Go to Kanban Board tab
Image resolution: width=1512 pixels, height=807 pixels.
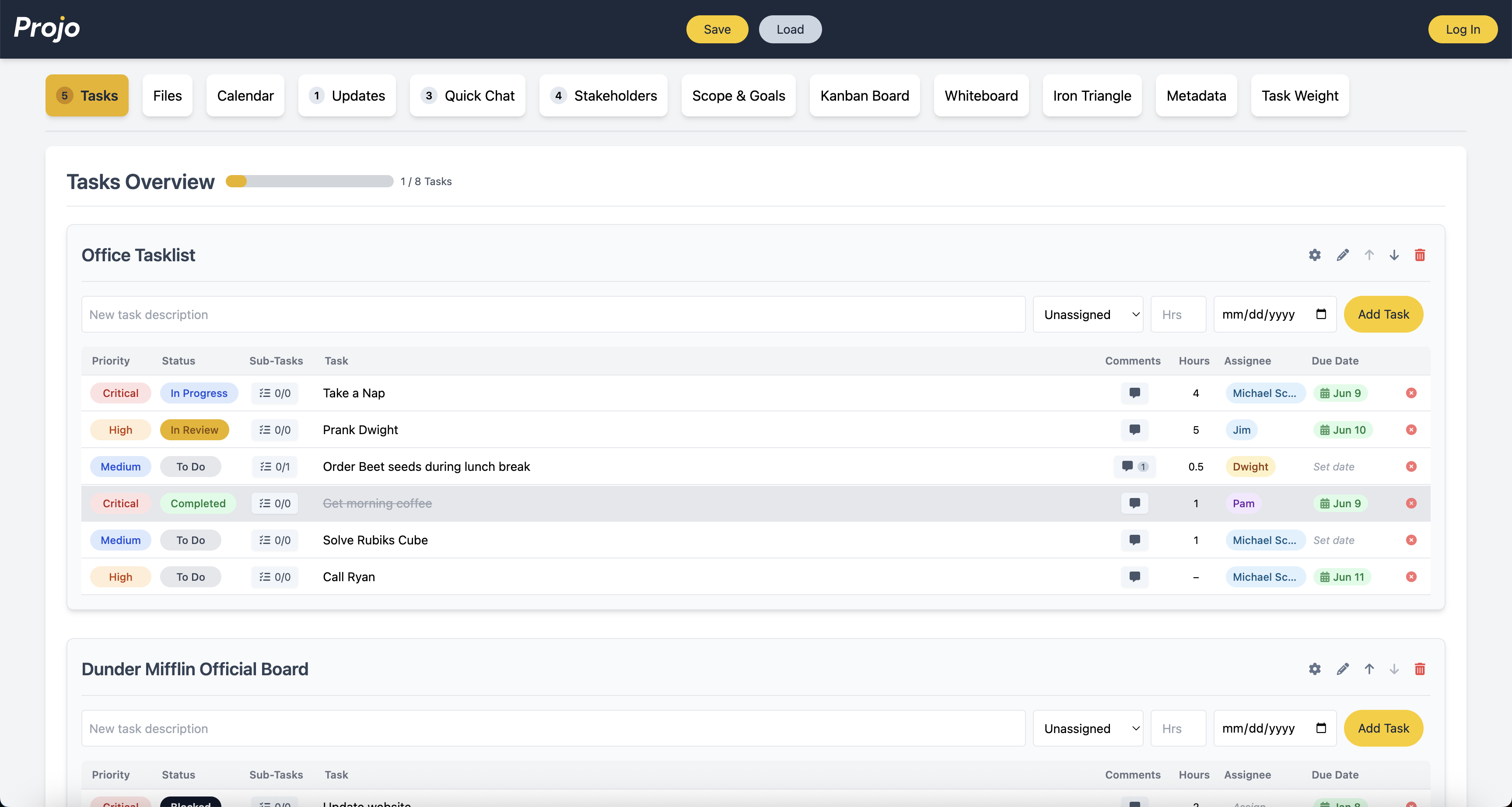tap(864, 95)
